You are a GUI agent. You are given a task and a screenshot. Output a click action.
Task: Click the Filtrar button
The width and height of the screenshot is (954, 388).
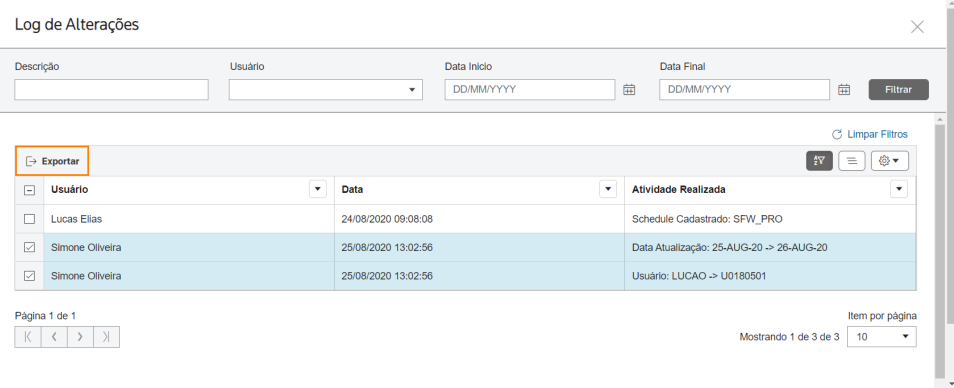(x=899, y=89)
